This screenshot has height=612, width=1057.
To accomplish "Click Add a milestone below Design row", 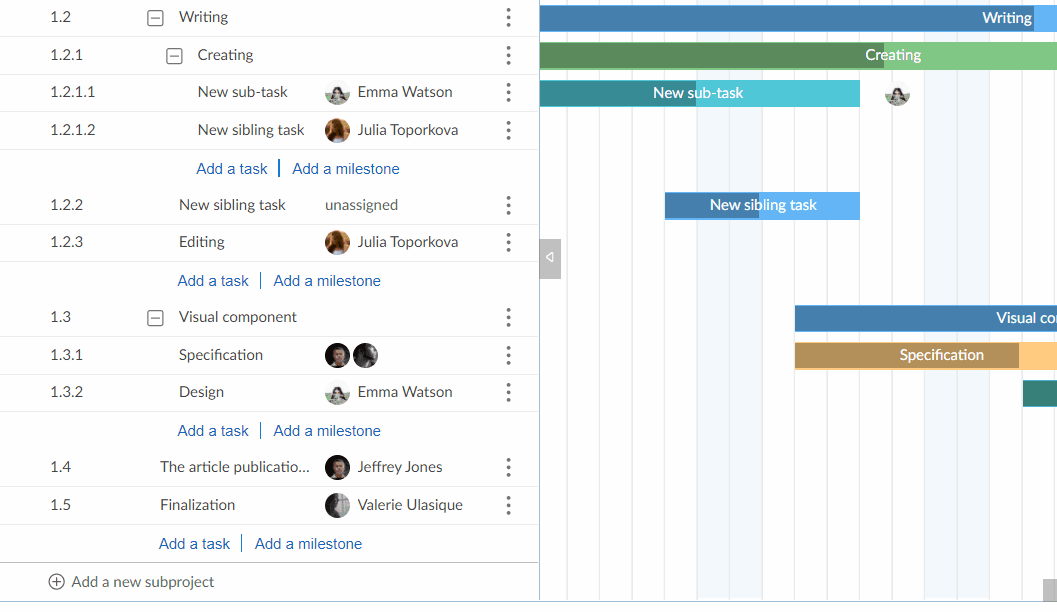I will (327, 431).
